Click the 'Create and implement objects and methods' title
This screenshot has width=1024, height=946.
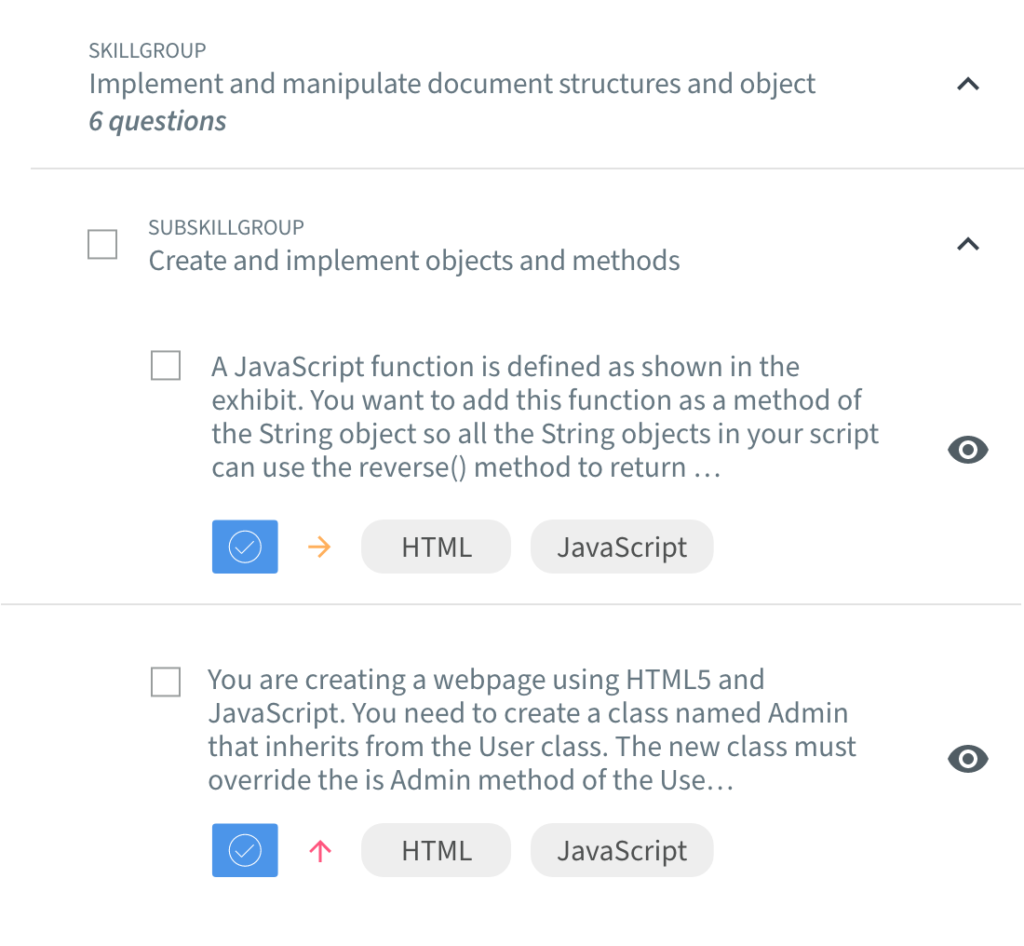(x=414, y=261)
